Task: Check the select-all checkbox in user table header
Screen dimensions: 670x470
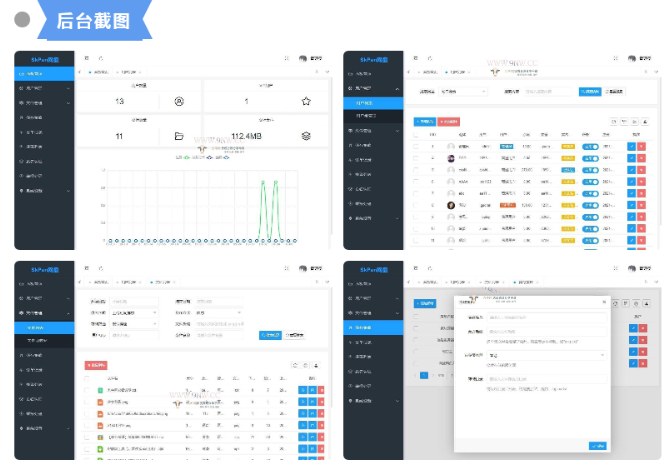Action: [x=416, y=134]
